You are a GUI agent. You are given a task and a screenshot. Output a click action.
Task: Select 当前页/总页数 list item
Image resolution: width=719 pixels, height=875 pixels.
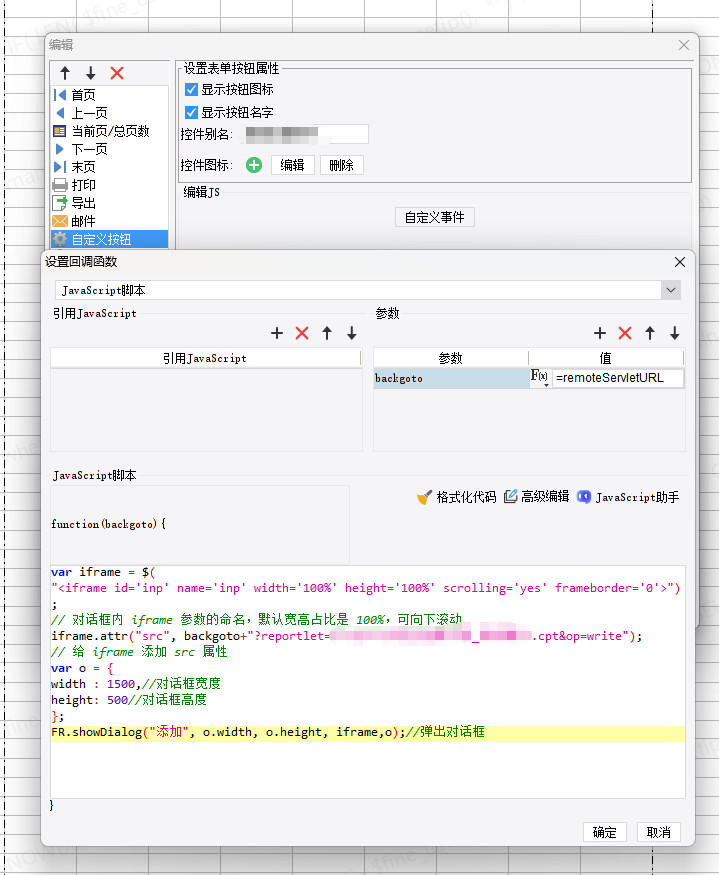coord(110,131)
